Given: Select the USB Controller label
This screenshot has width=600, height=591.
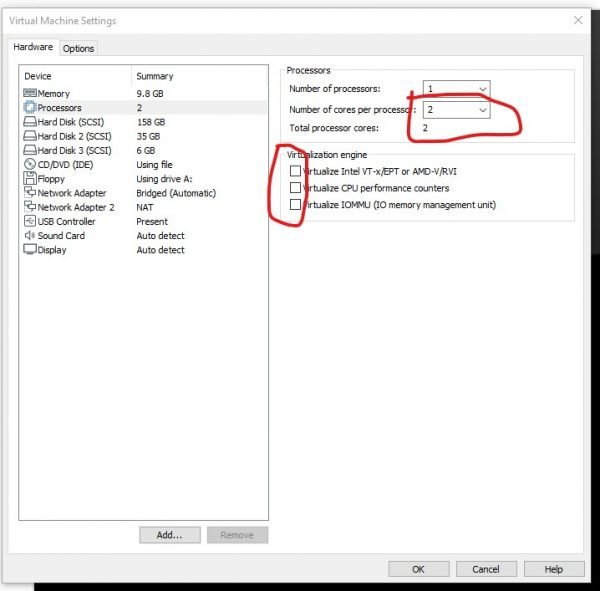Looking at the screenshot, I should coord(67,221).
